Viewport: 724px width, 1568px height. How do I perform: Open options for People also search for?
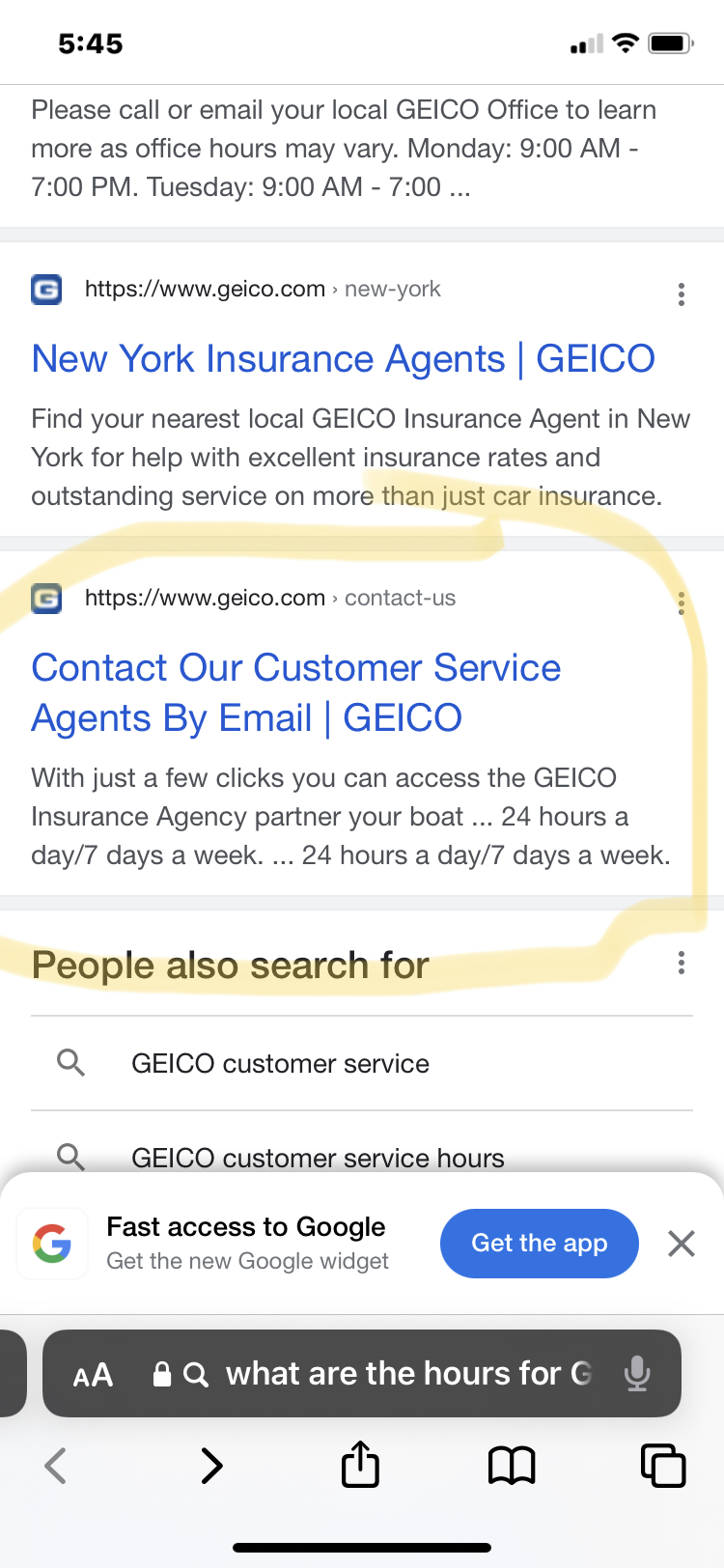click(682, 963)
